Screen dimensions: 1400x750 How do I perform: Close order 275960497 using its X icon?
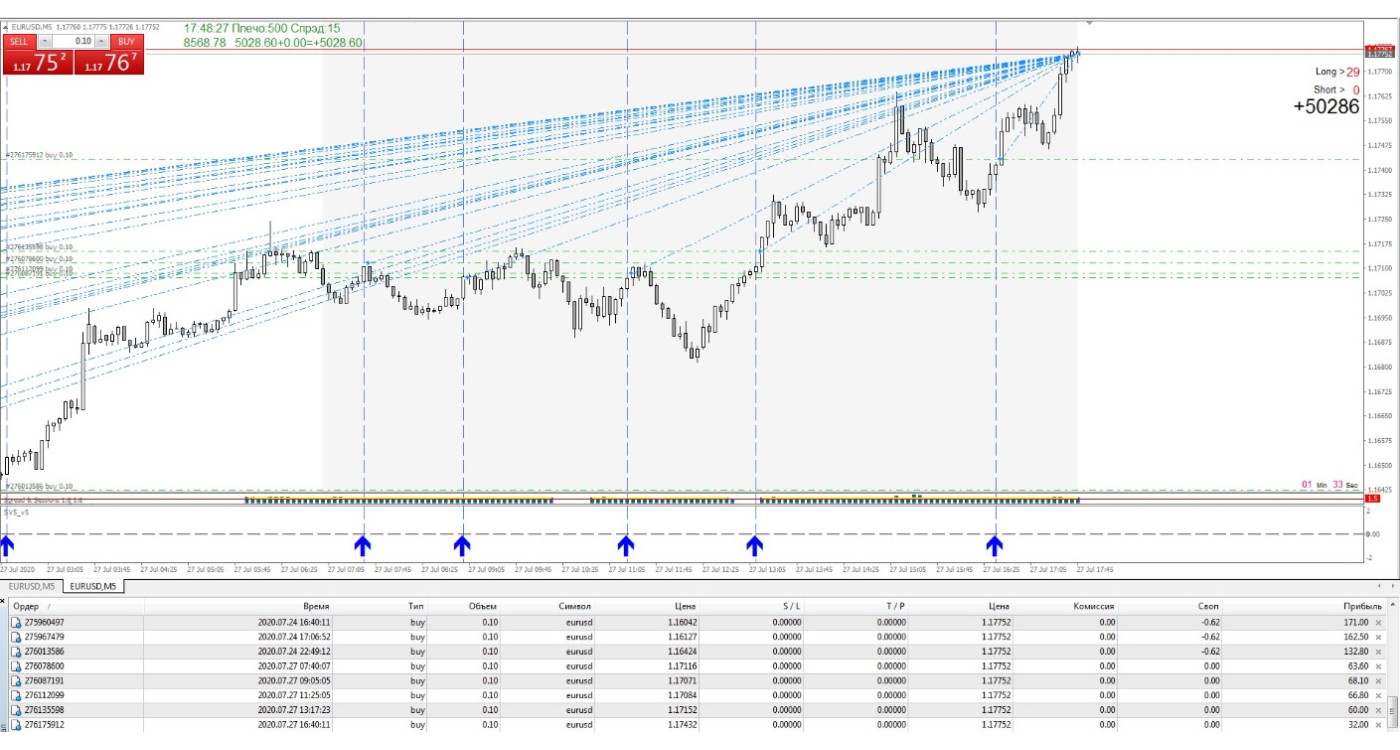[x=1378, y=622]
